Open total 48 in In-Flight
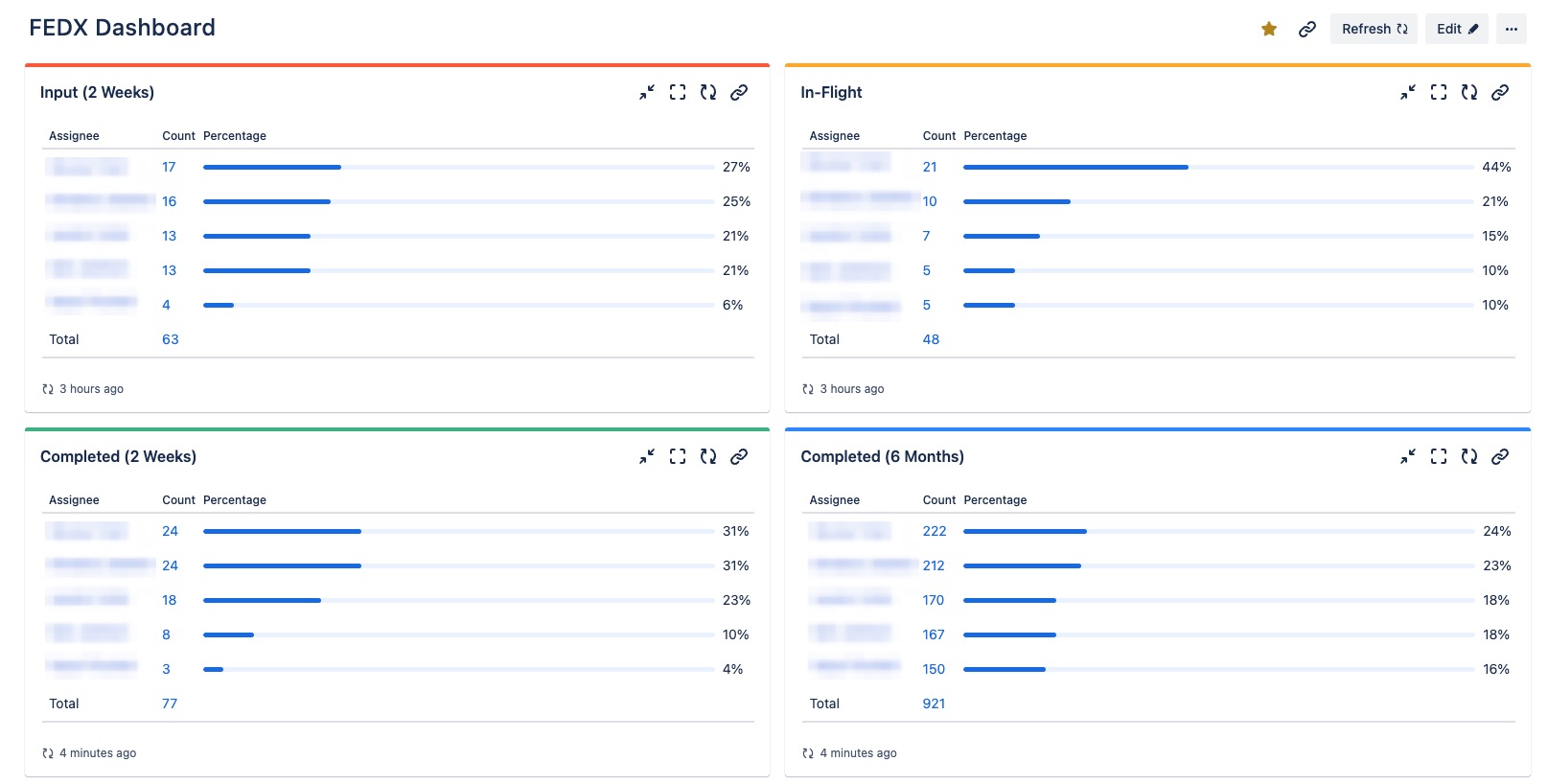The height and width of the screenshot is (784, 1548). 931,339
